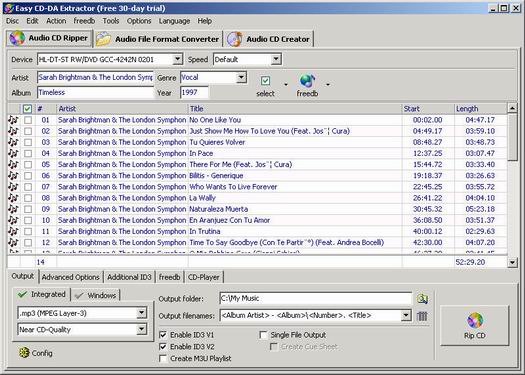Switch to the Windows encoder tab
Viewport: 525px width, 375px height.
point(96,295)
